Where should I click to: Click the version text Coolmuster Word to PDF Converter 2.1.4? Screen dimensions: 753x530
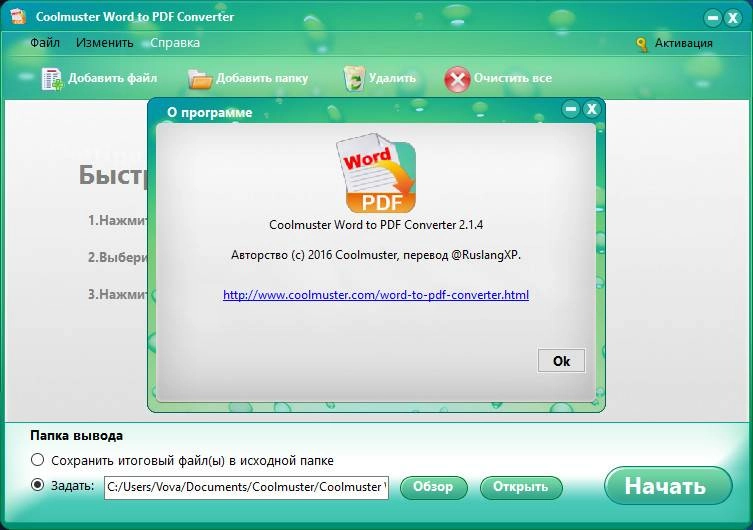coord(376,225)
